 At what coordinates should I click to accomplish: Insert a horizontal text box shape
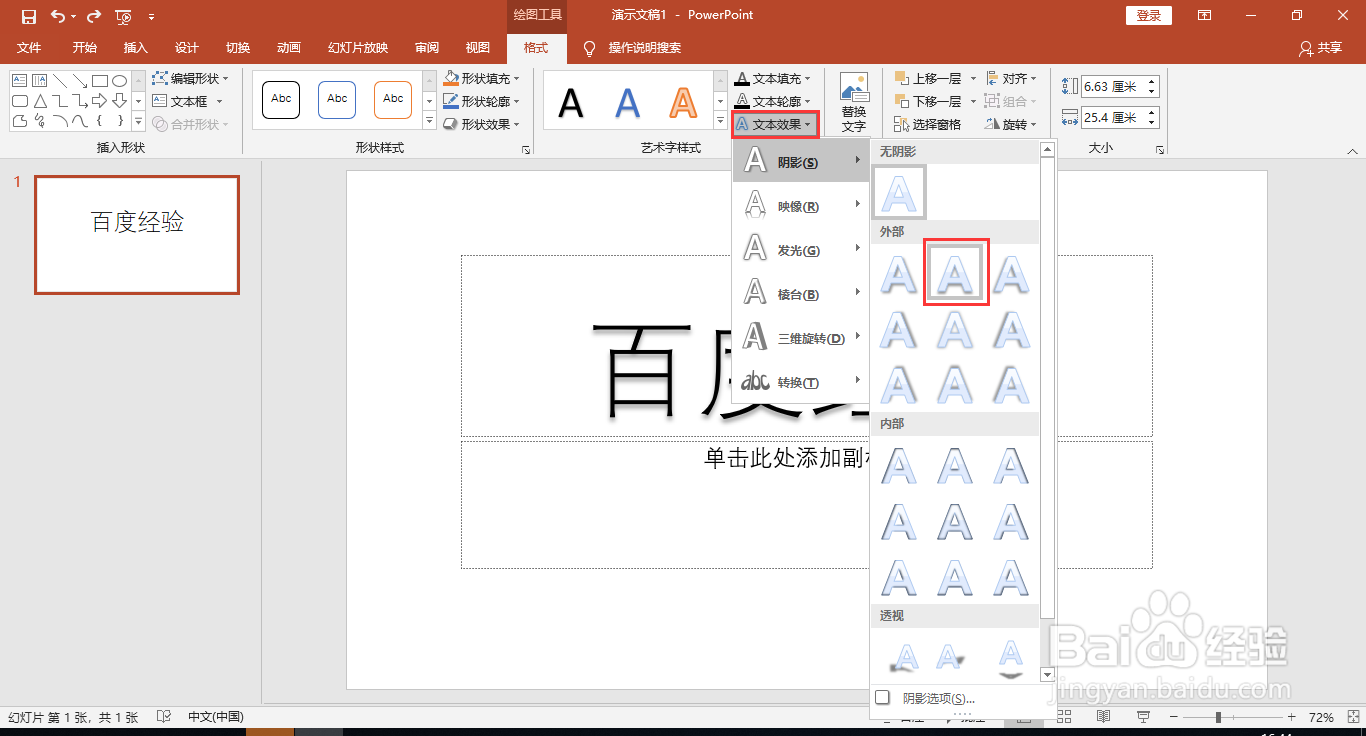pos(20,80)
